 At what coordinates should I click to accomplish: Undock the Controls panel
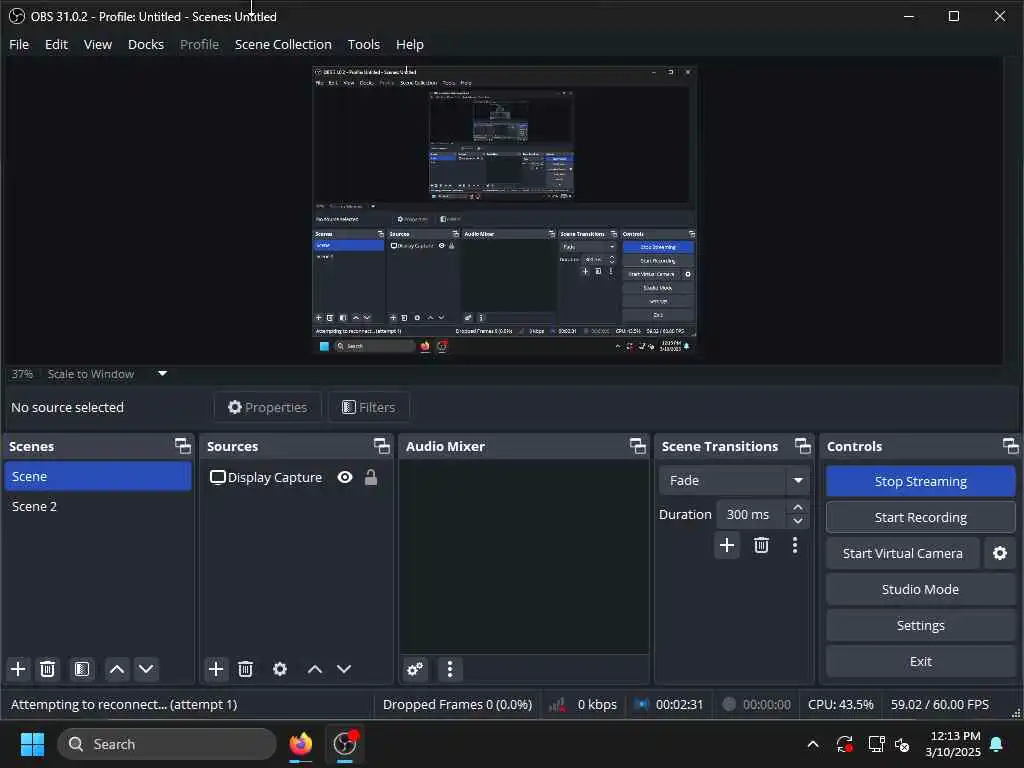[1010, 446]
